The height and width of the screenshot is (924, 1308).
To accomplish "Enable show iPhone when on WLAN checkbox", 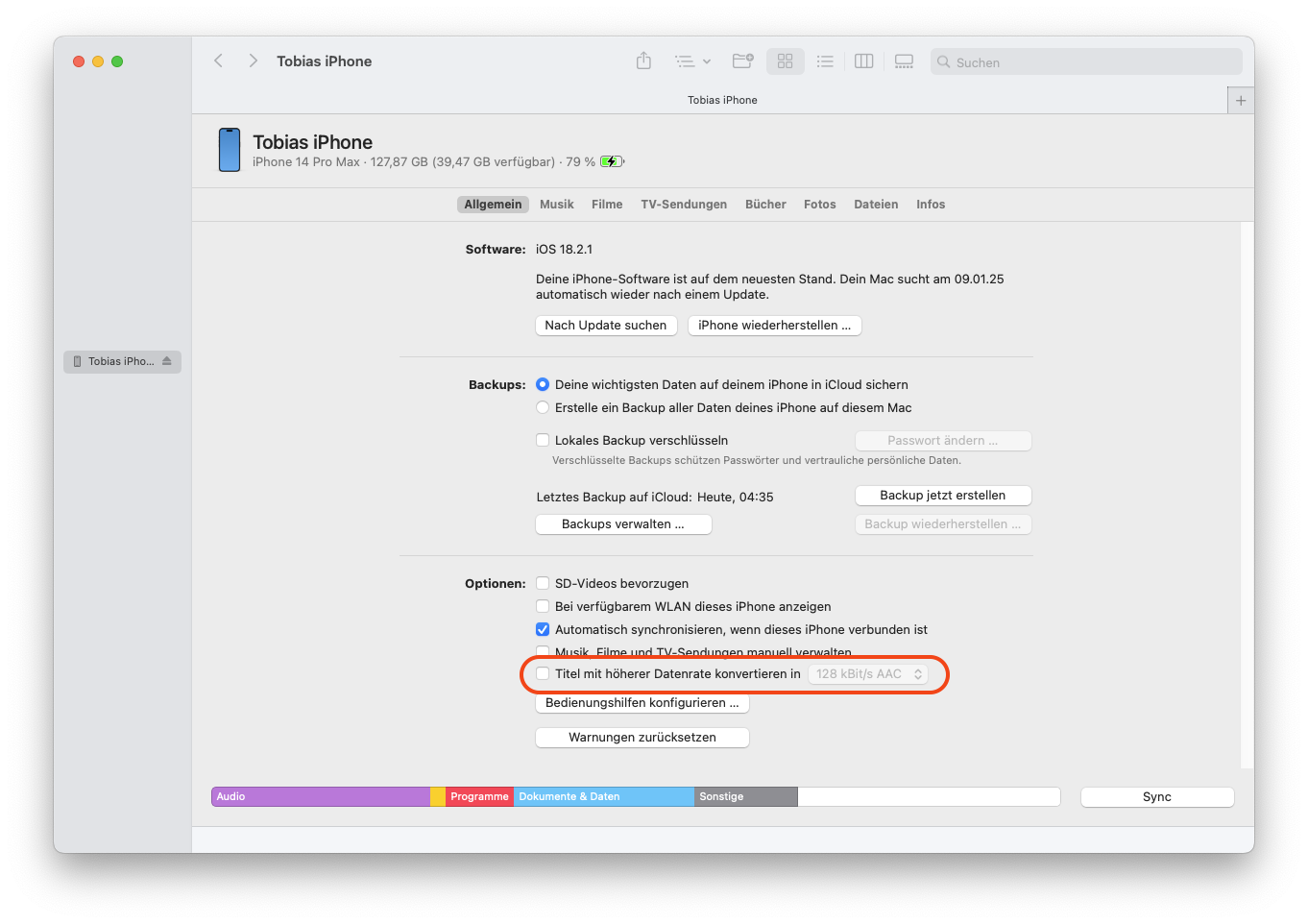I will (x=543, y=606).
